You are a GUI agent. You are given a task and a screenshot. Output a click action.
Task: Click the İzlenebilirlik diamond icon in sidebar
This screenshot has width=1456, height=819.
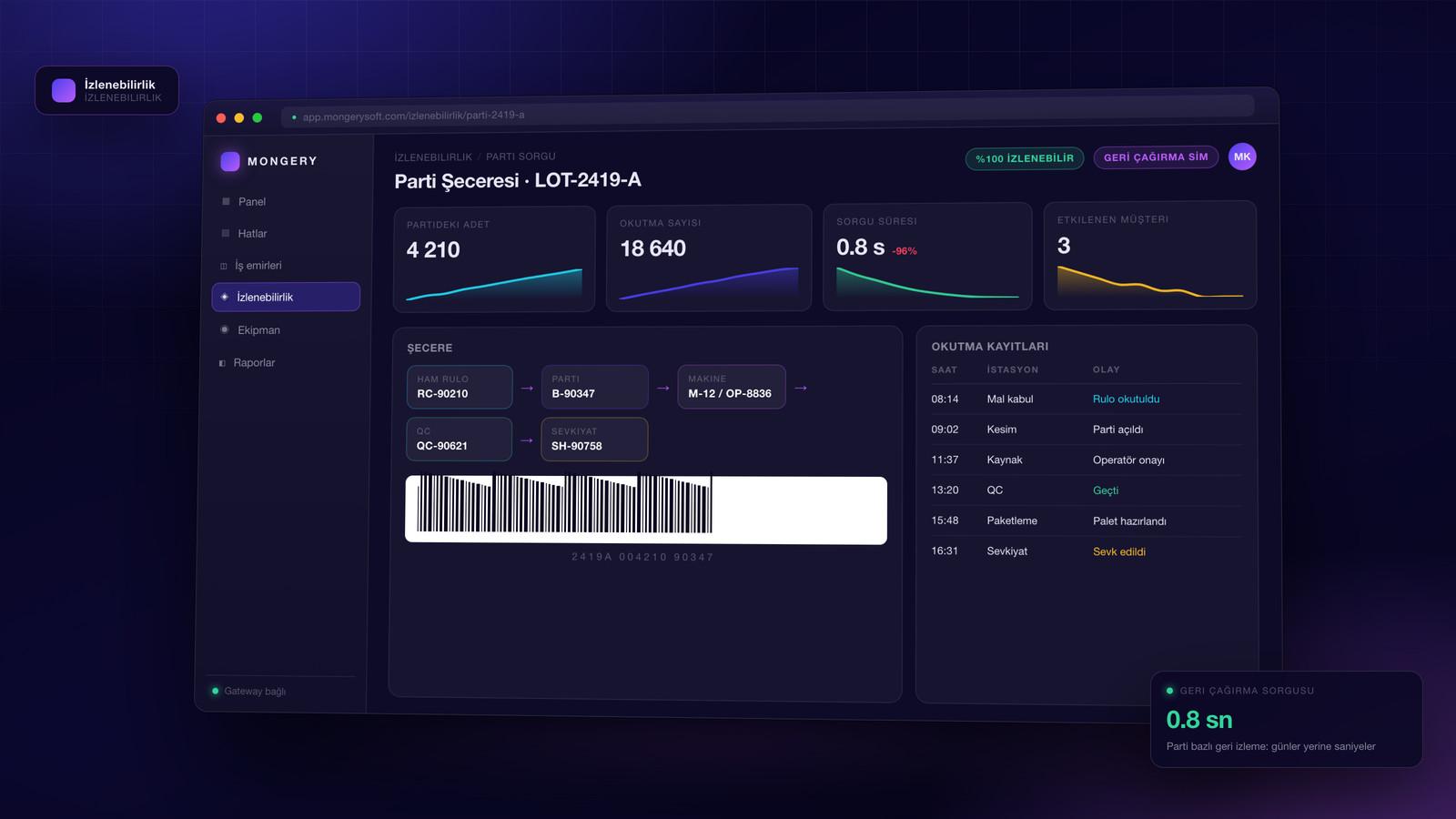225,297
